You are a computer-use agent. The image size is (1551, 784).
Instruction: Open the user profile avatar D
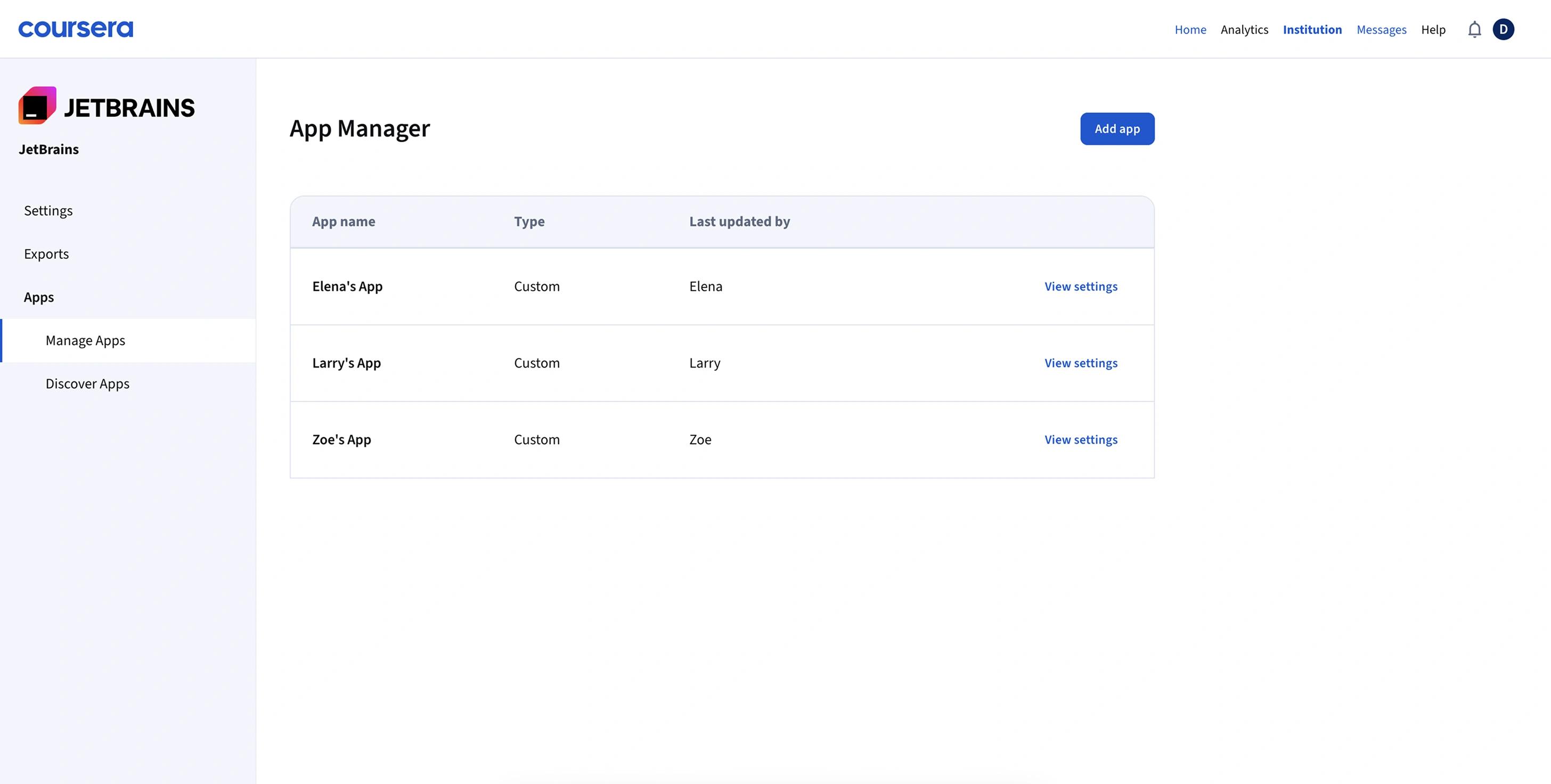[1504, 29]
